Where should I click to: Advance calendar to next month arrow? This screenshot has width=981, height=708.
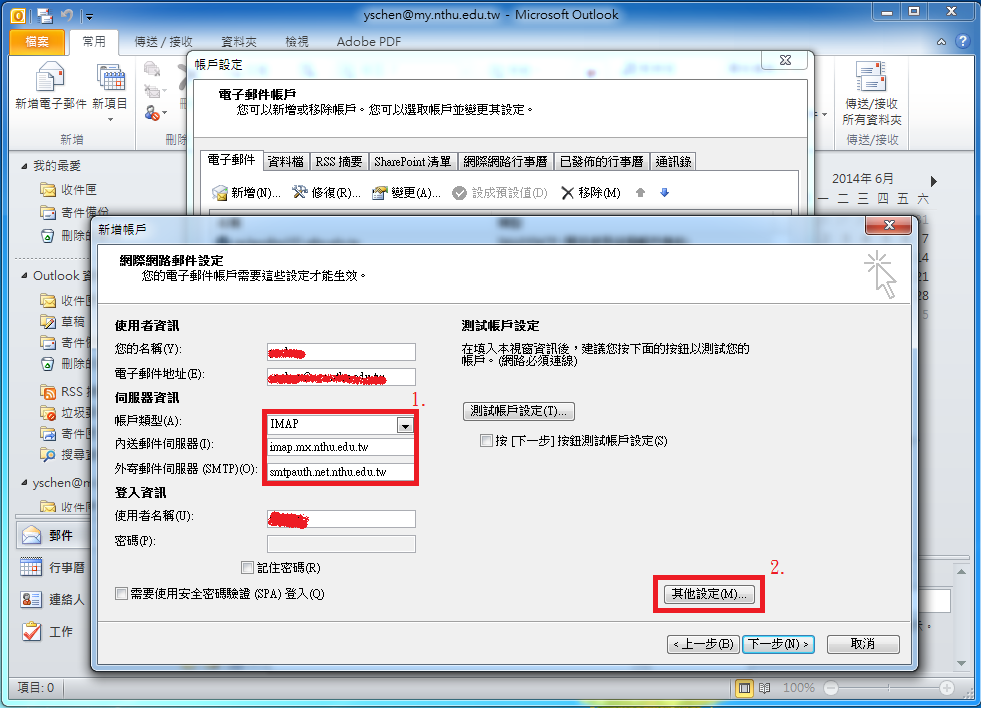pyautogui.click(x=933, y=181)
